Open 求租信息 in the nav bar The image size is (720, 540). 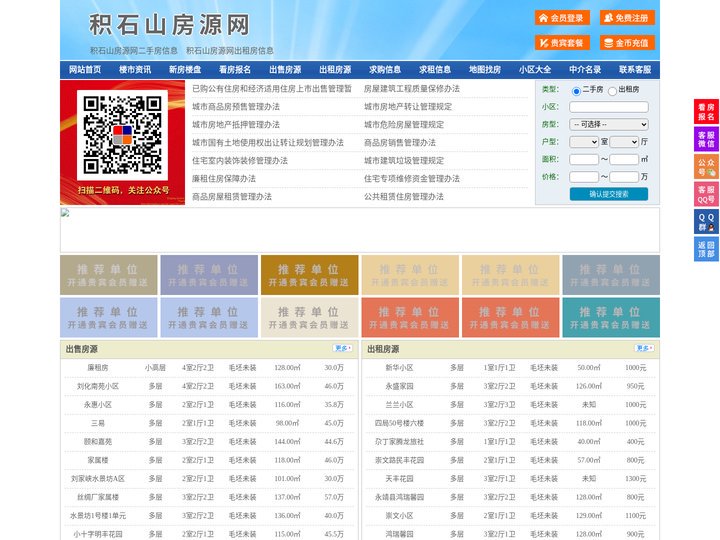click(x=435, y=70)
